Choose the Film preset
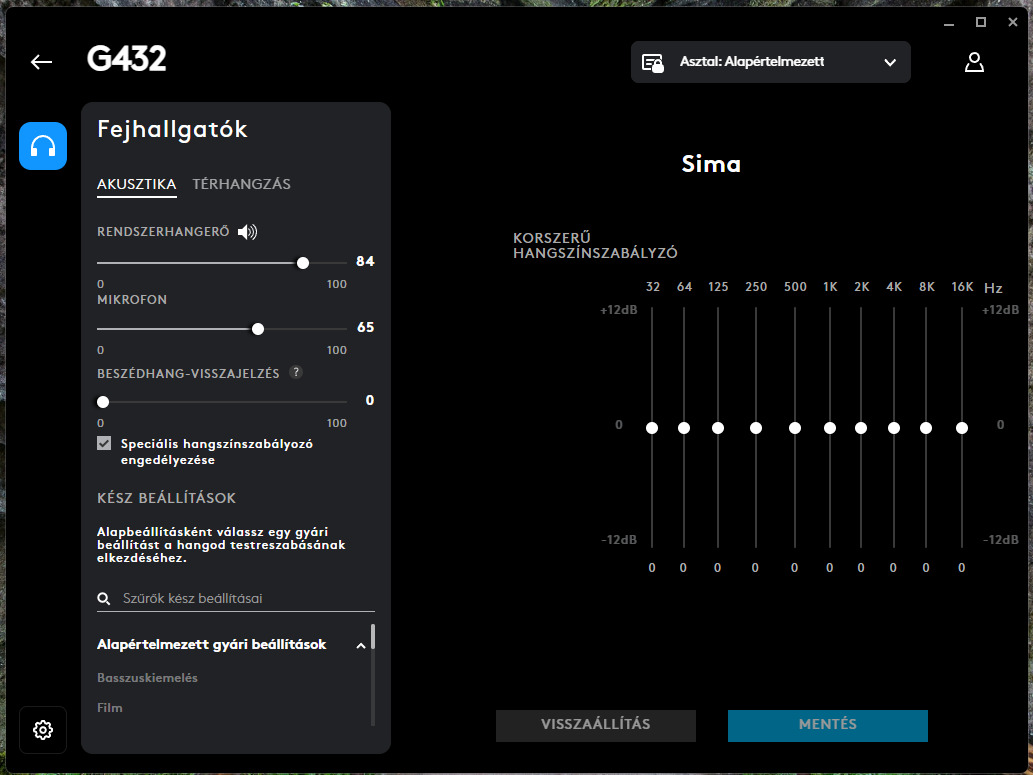Image resolution: width=1033 pixels, height=775 pixels. pyautogui.click(x=109, y=708)
